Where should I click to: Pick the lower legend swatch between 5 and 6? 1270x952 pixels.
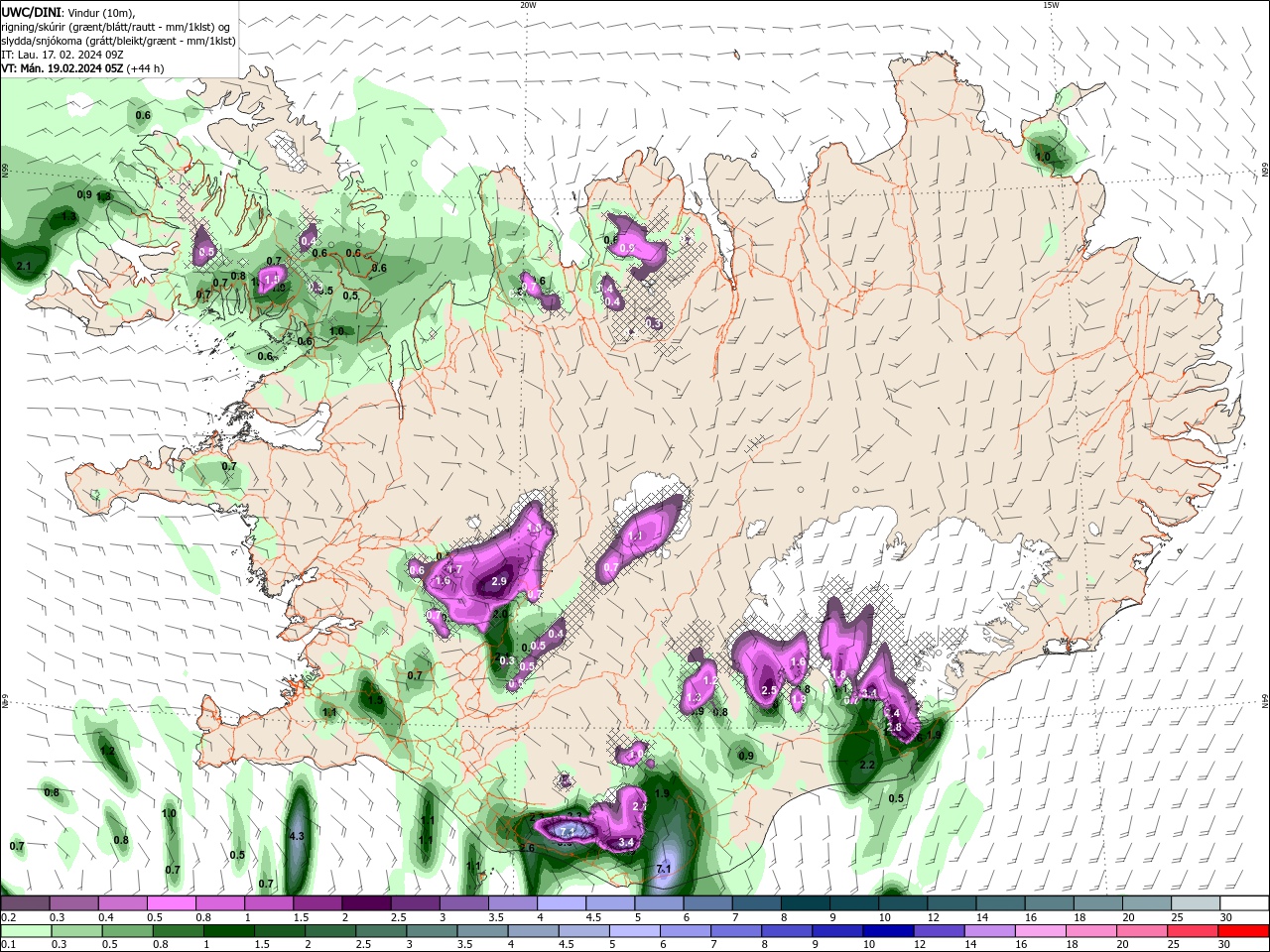point(635,930)
